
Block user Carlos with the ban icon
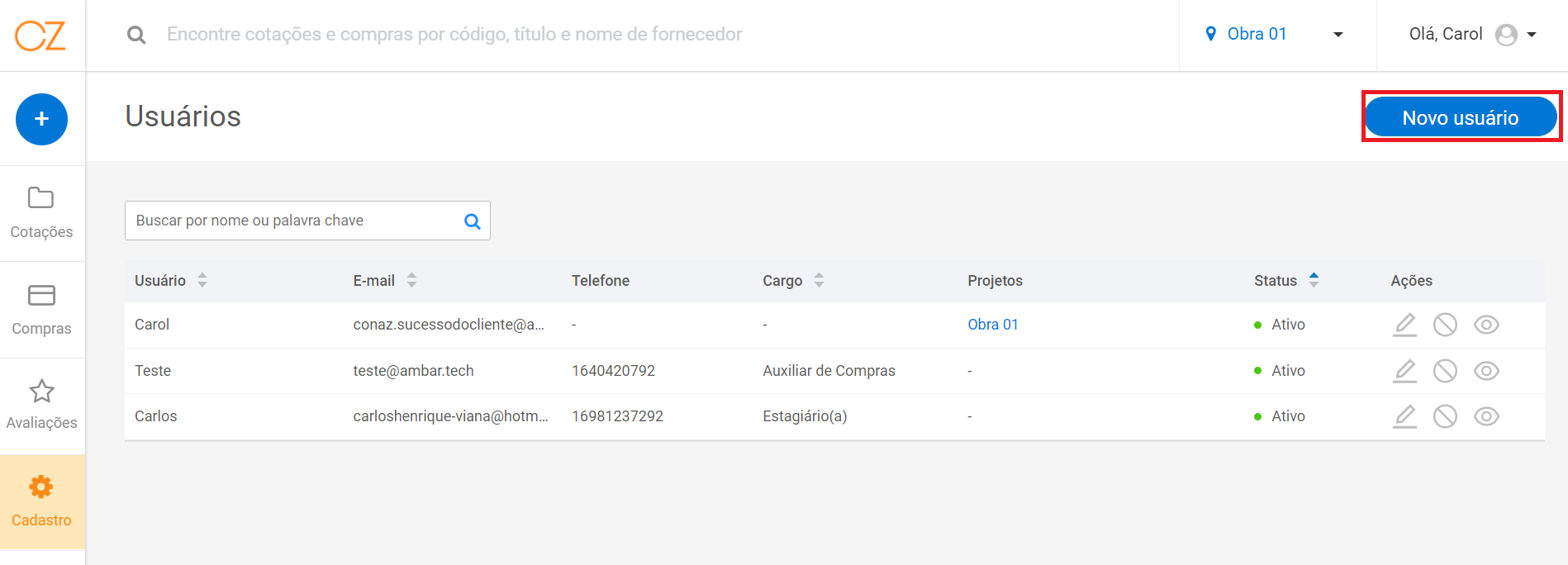click(1445, 416)
